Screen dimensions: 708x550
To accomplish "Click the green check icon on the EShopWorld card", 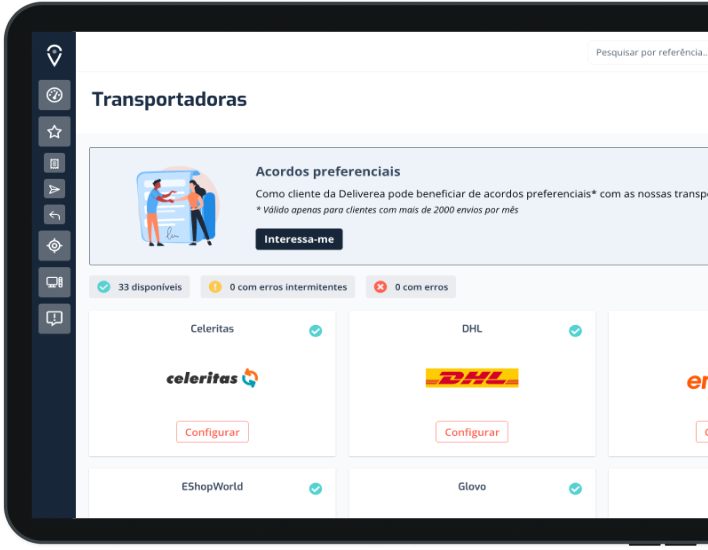I will 316,489.
